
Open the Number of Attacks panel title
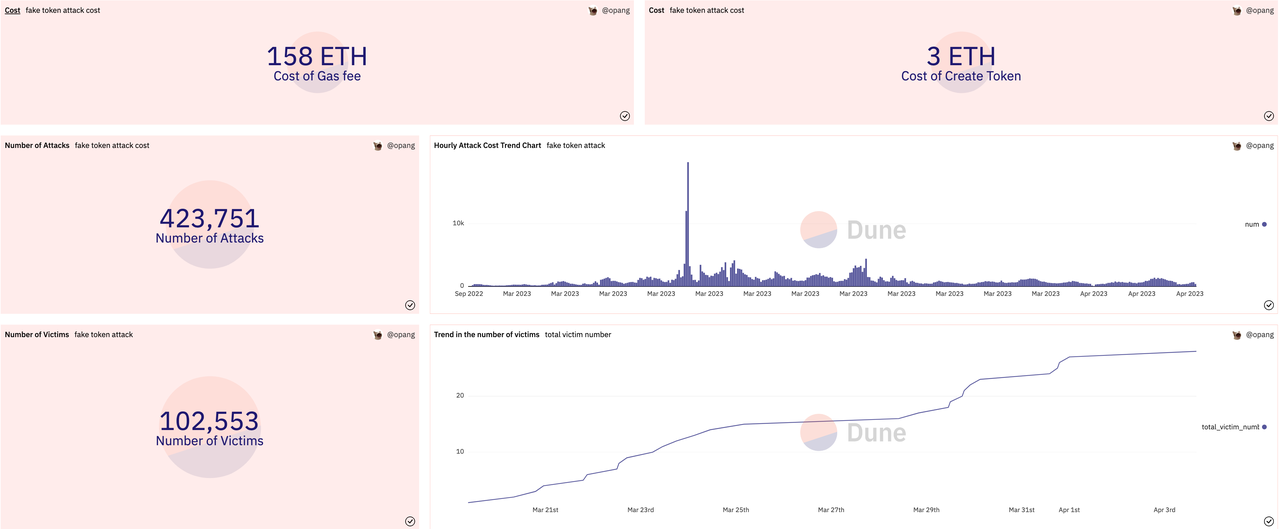37,145
